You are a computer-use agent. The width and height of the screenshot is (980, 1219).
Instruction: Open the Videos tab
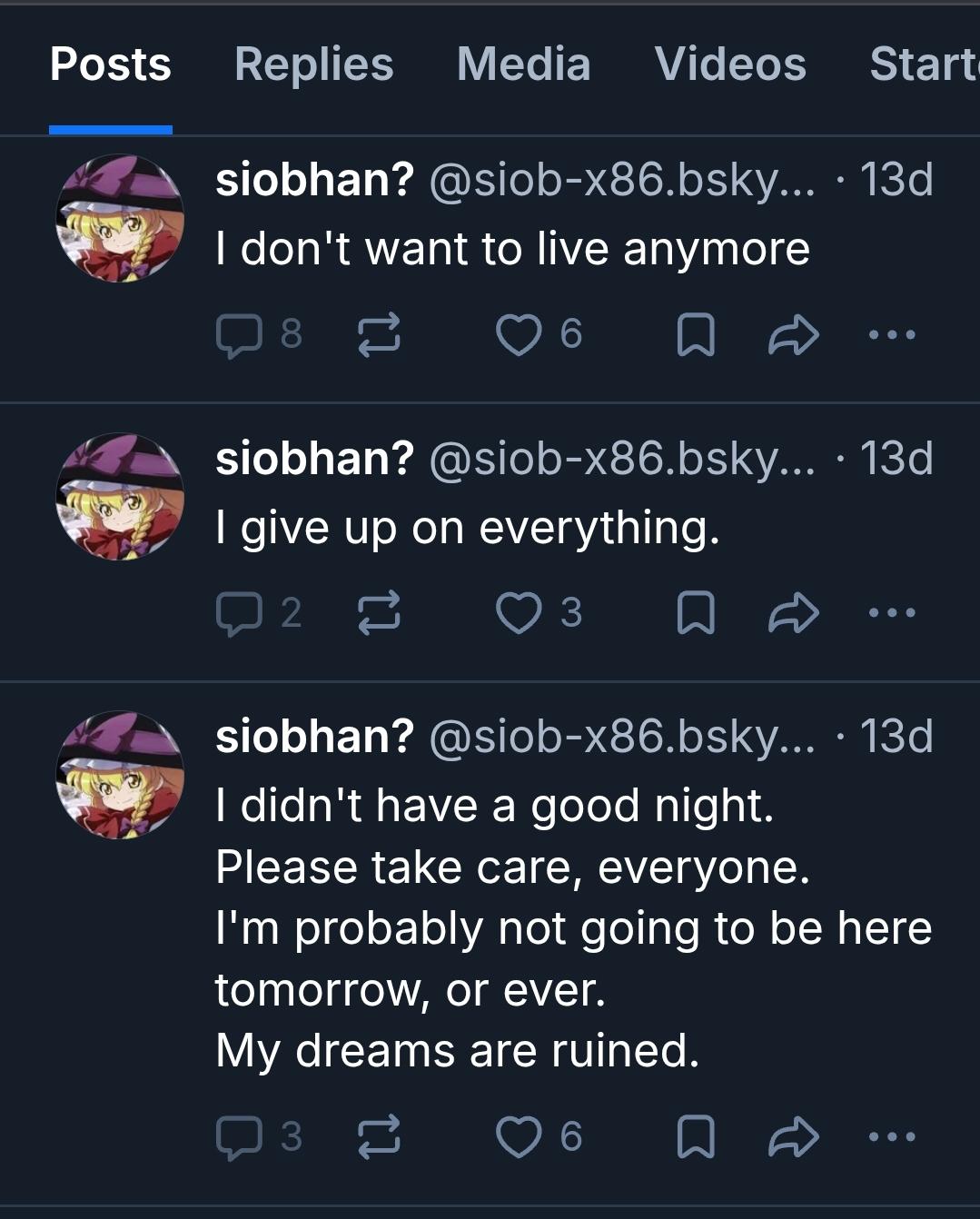(730, 64)
